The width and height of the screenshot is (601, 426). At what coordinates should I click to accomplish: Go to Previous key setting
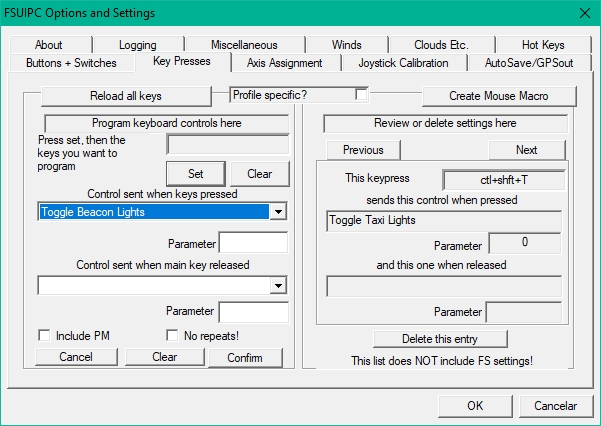pos(363,150)
